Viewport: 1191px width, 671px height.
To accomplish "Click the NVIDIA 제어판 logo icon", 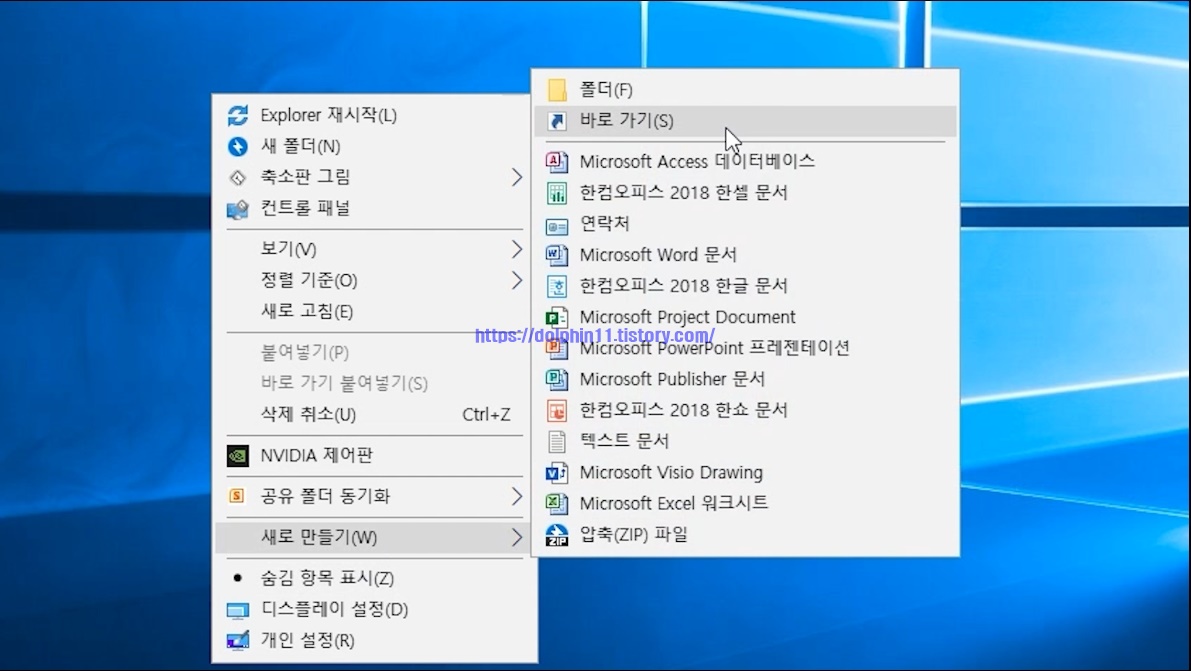I will point(238,455).
